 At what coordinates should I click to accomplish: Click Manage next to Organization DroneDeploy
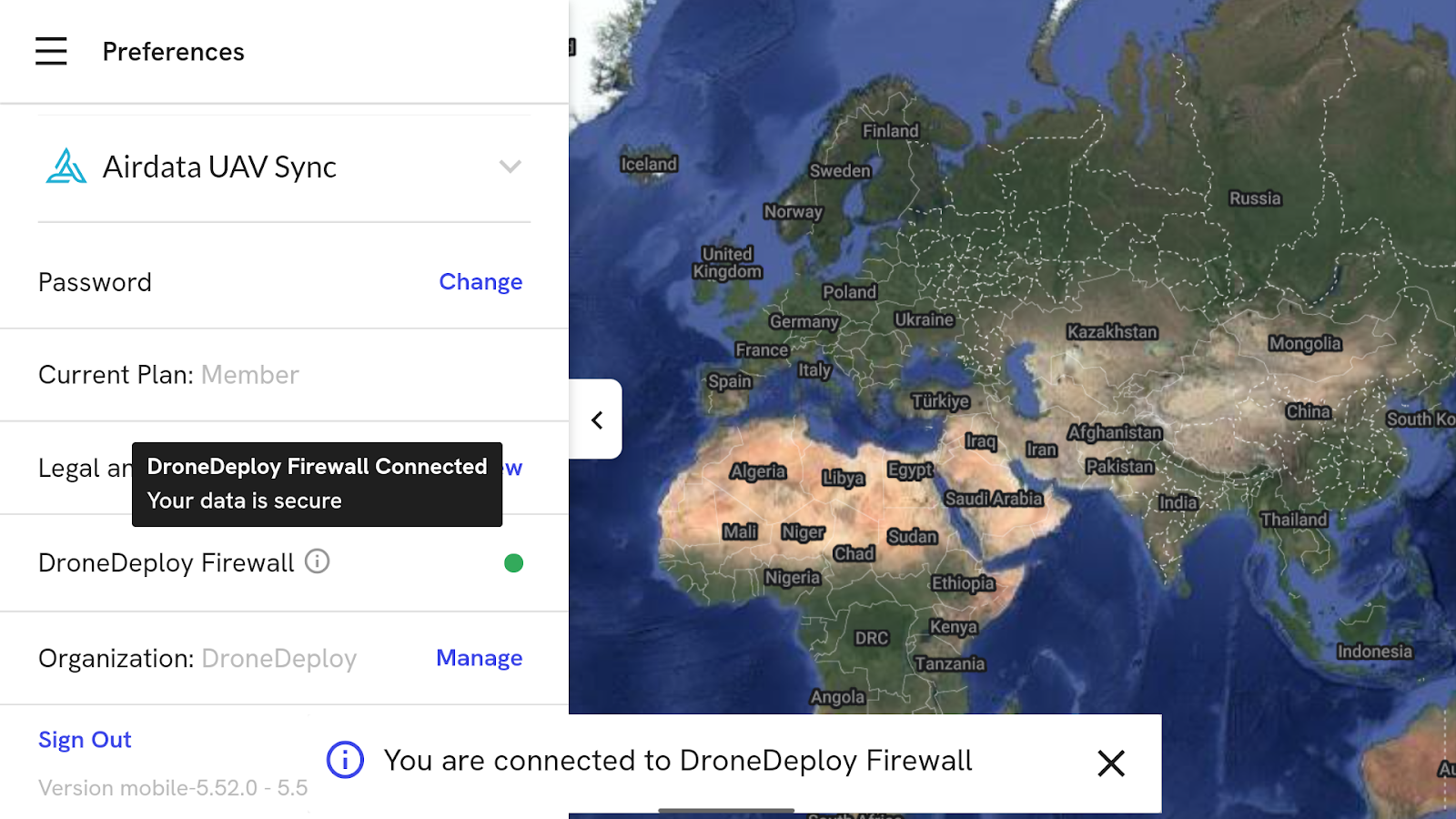[x=479, y=658]
